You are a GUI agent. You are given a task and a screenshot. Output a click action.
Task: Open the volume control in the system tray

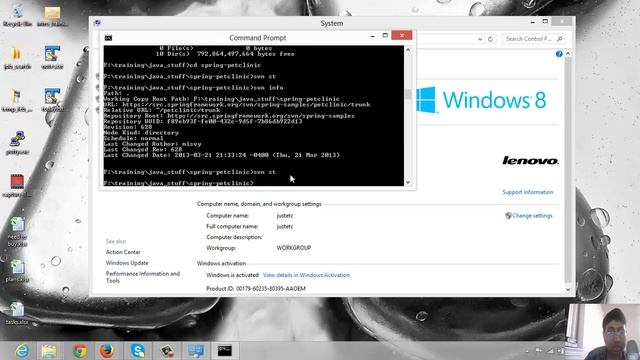click(560, 351)
